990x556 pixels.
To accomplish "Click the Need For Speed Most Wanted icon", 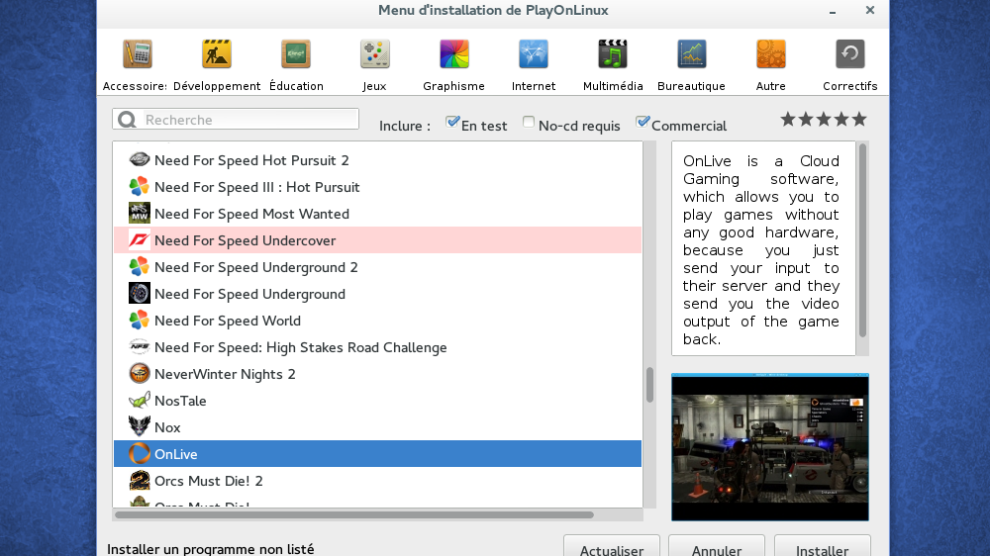I will [139, 213].
